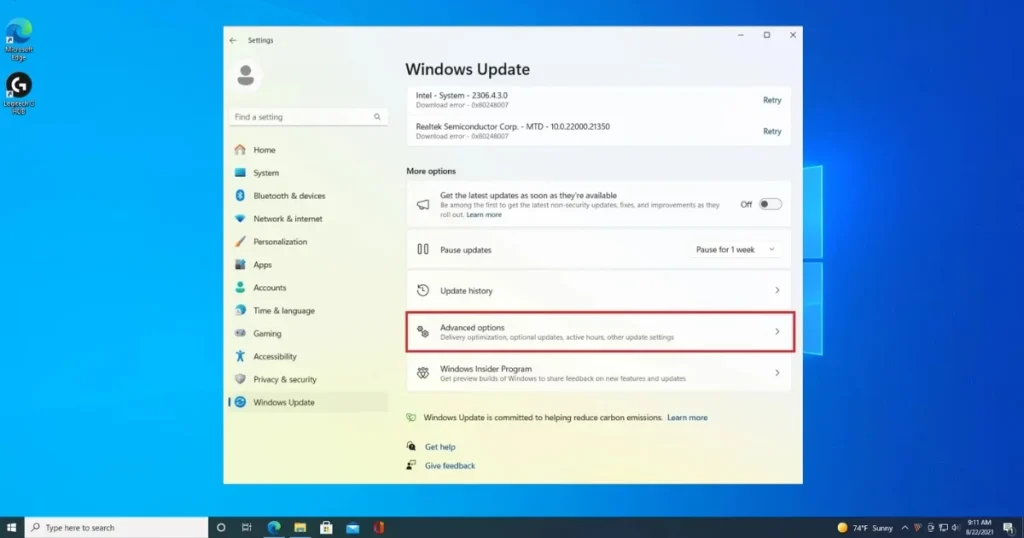Open Microsoft Edge desktop shortcut
The width and height of the screenshot is (1024, 538).
point(19,40)
